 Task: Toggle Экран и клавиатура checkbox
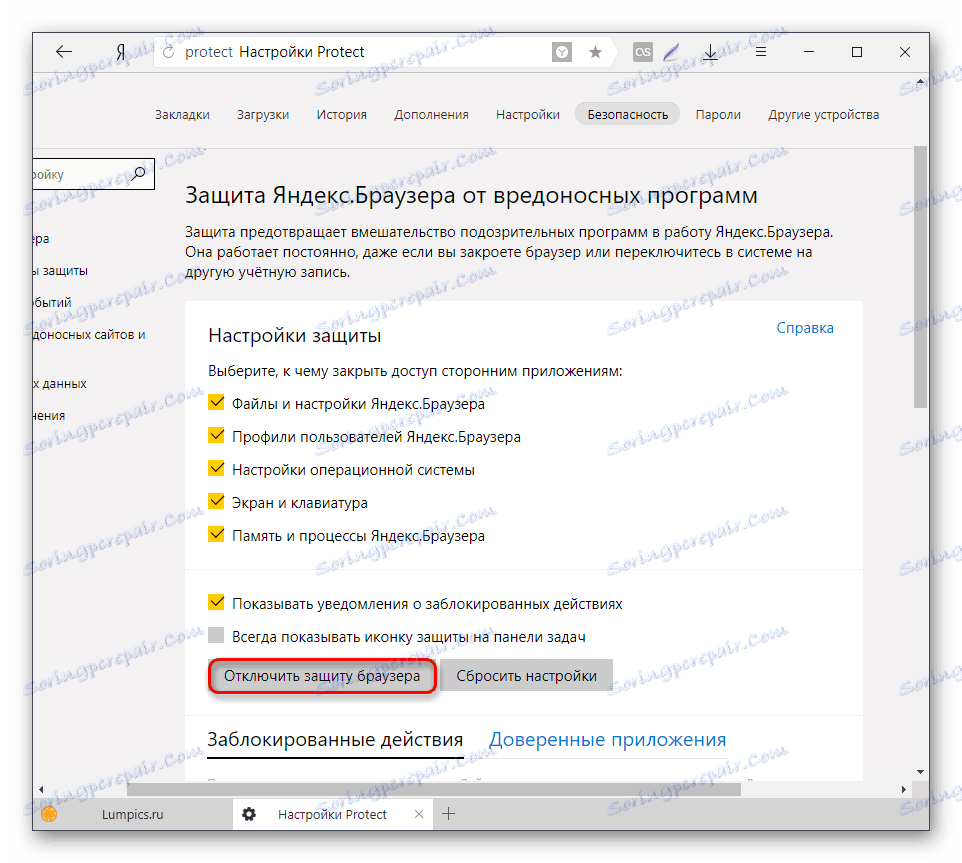click(216, 502)
